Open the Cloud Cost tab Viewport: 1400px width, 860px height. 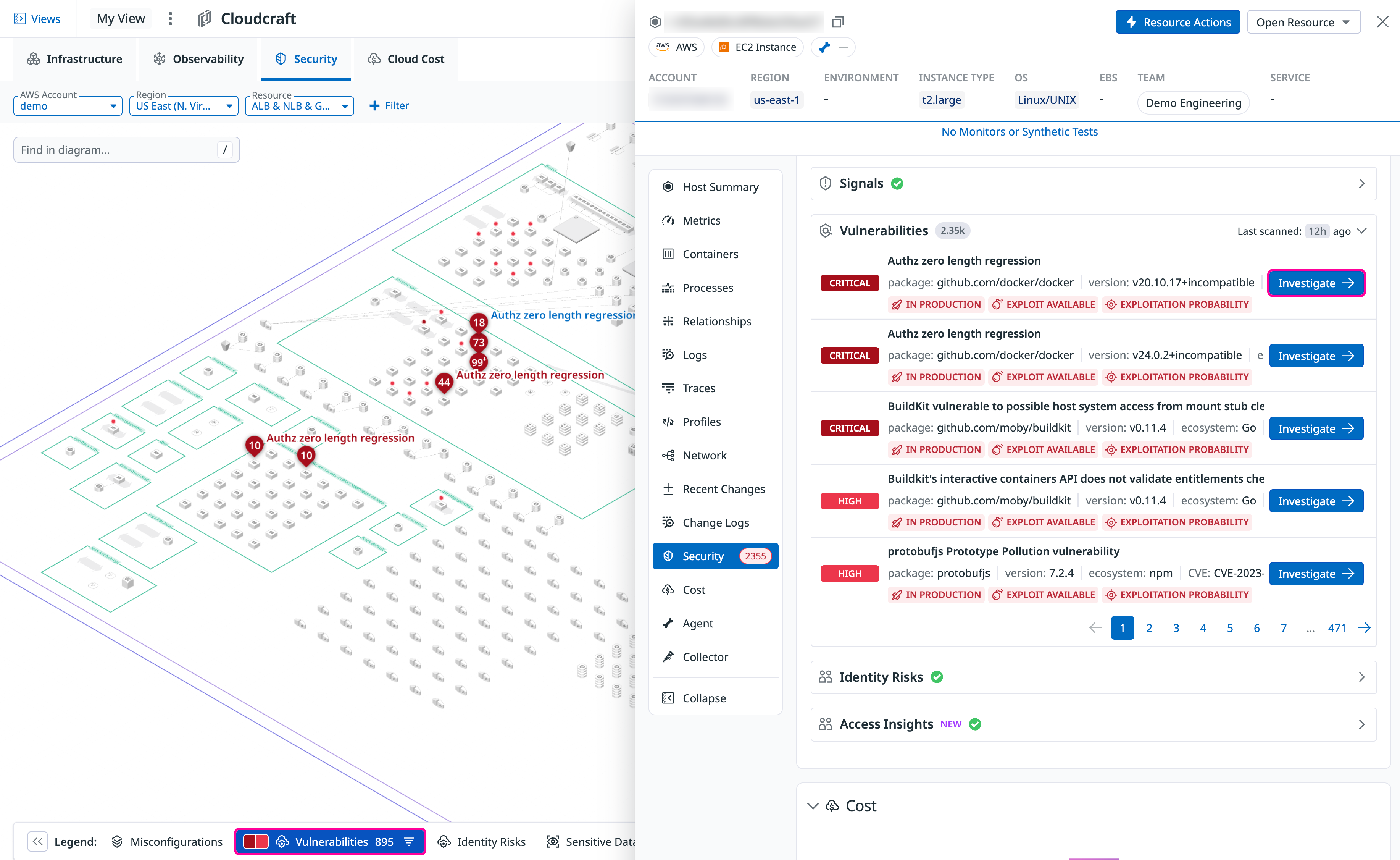click(x=406, y=59)
